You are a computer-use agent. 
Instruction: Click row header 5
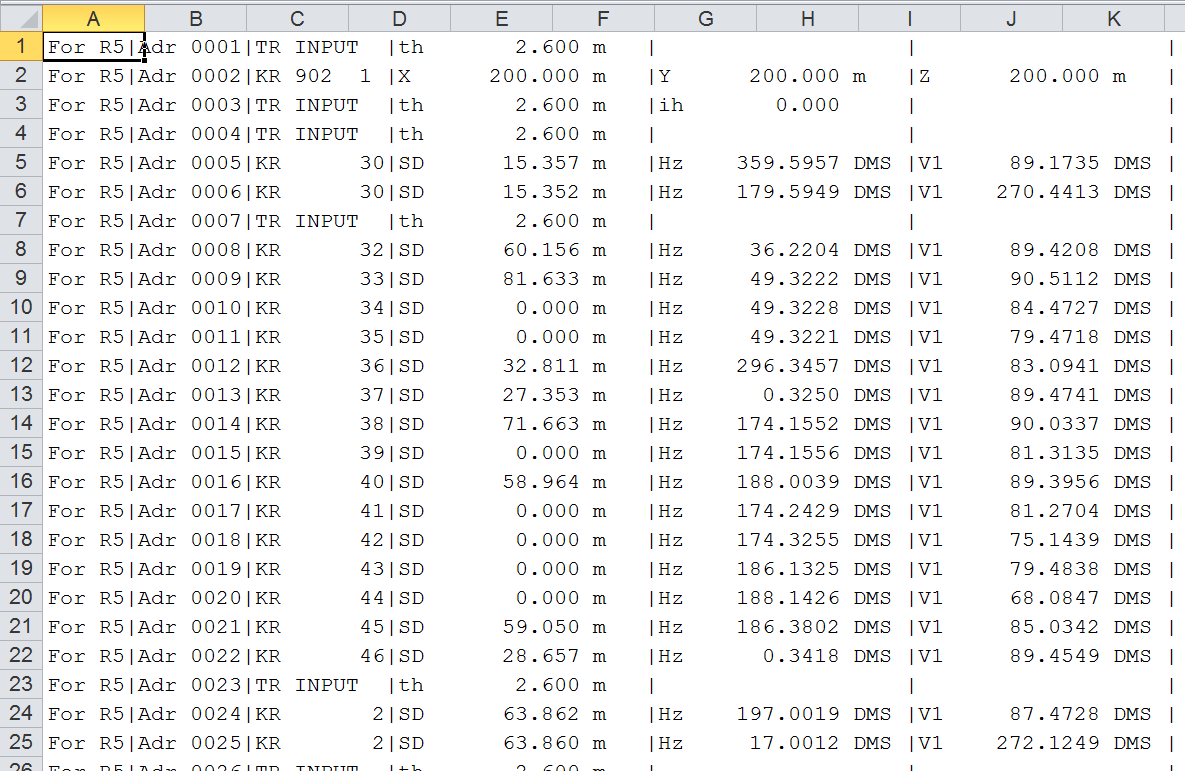point(21,163)
